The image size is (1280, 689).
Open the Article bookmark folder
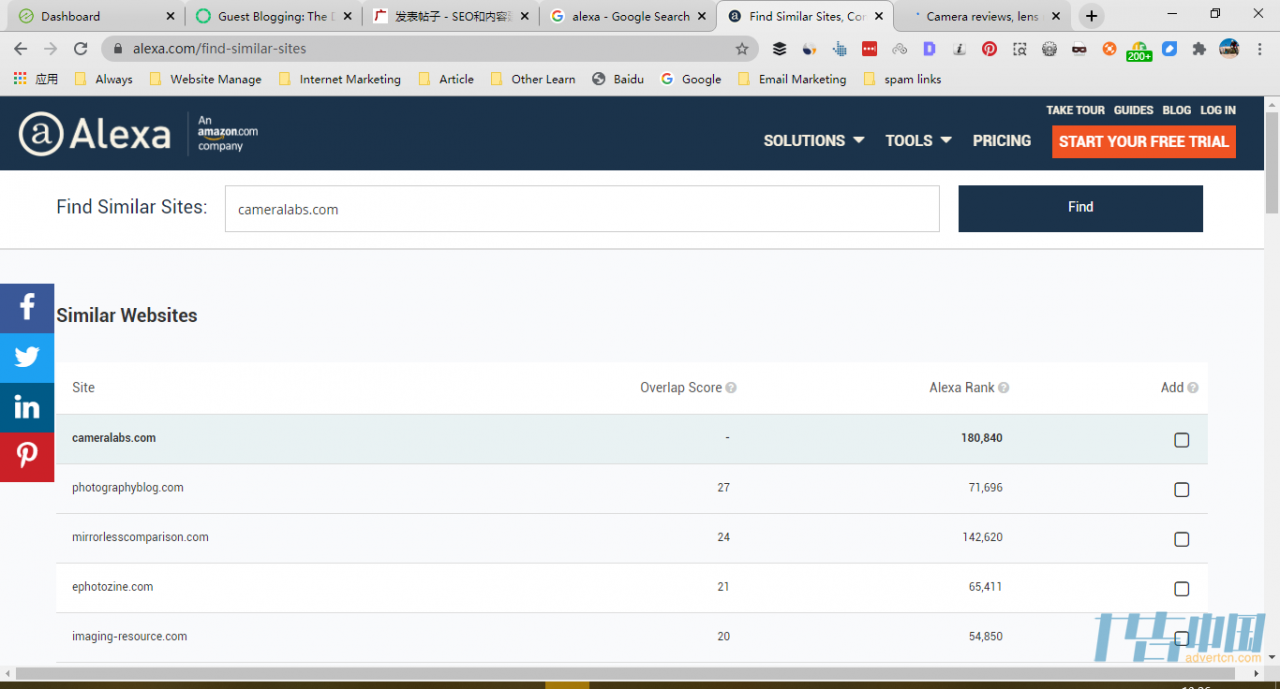click(446, 79)
